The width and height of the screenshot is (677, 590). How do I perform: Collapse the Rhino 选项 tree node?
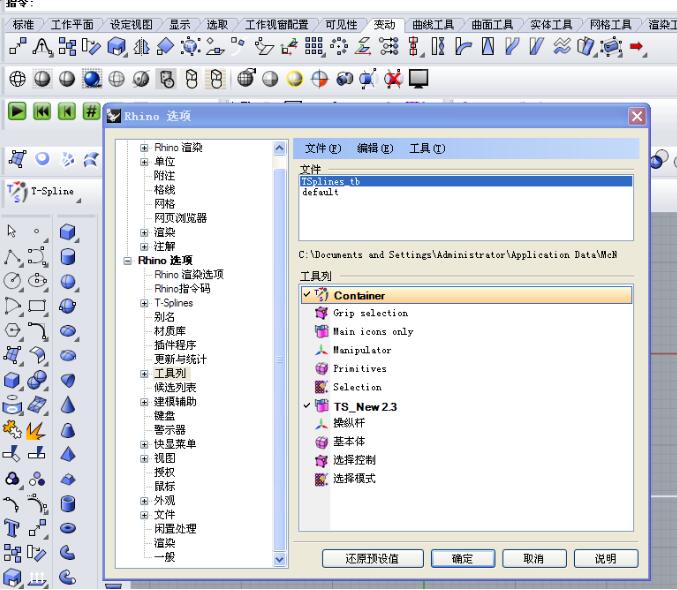(128, 260)
